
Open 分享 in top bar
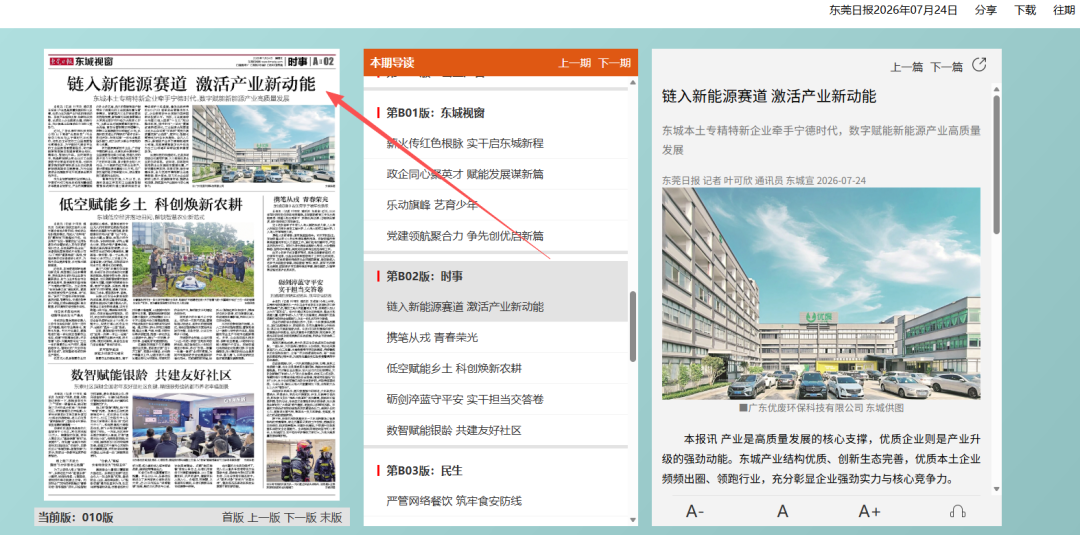[986, 10]
